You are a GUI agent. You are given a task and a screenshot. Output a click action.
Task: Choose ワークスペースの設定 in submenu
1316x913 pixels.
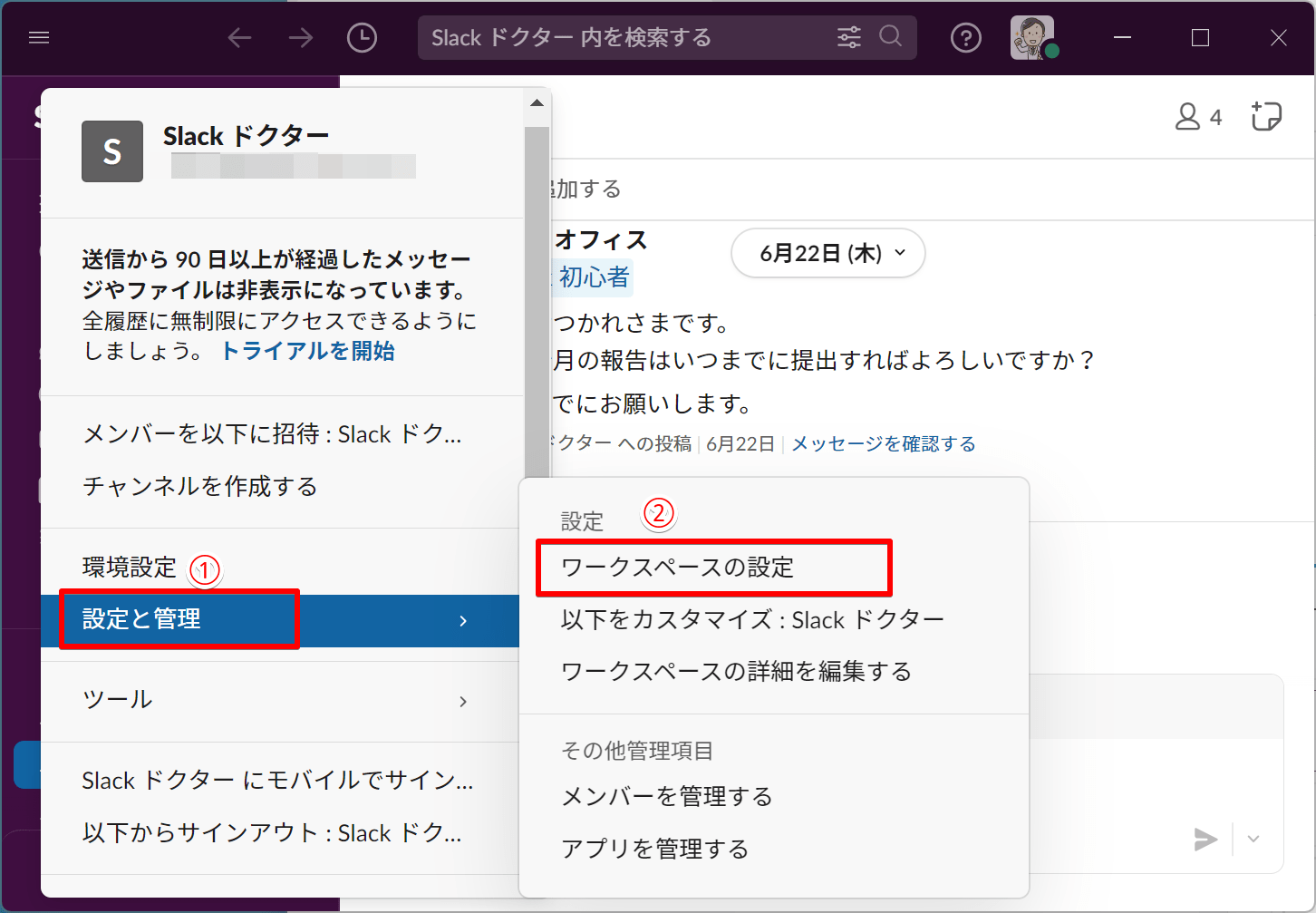click(774, 568)
